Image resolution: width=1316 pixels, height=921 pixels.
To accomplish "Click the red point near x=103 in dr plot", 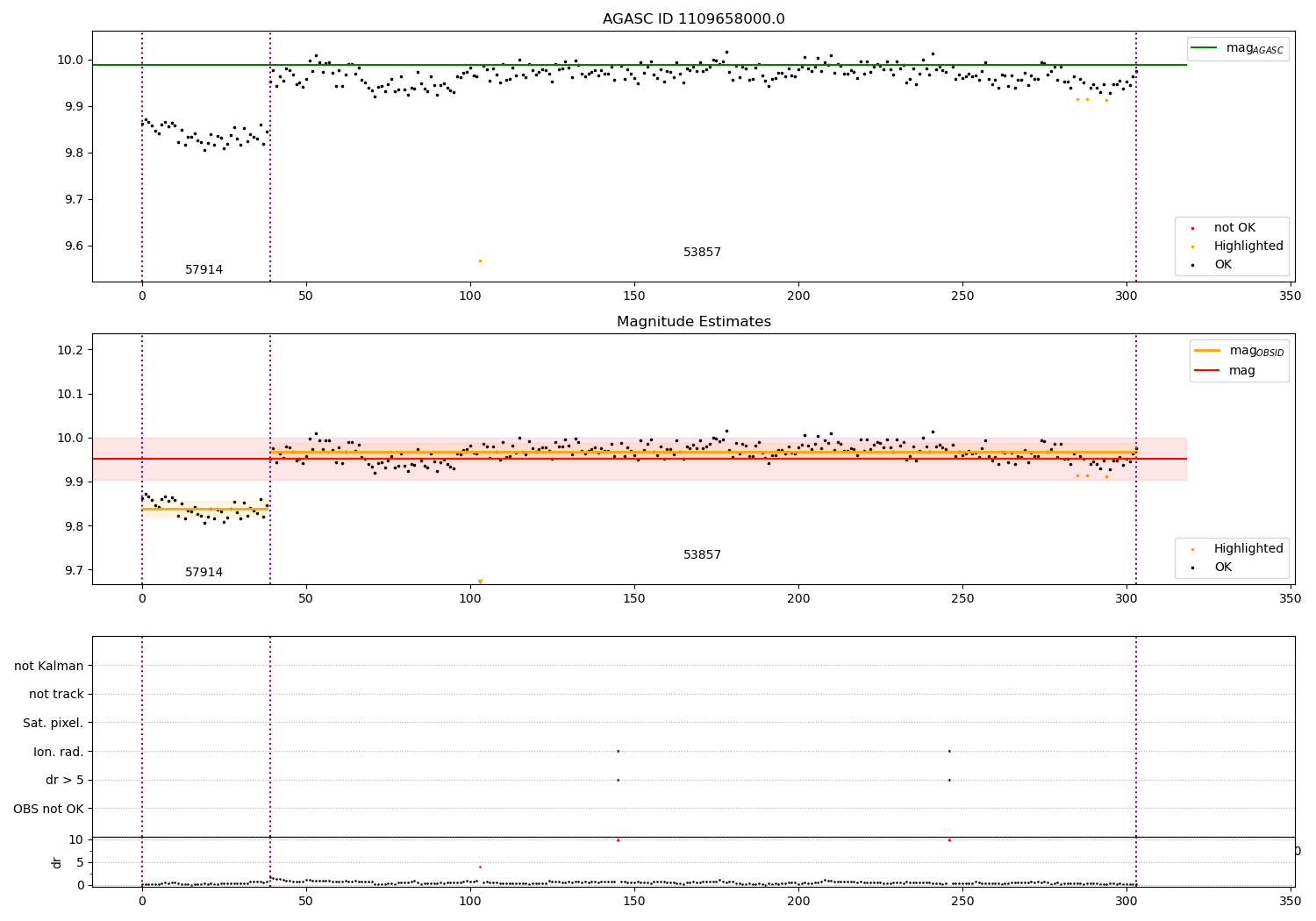I will coord(480,867).
